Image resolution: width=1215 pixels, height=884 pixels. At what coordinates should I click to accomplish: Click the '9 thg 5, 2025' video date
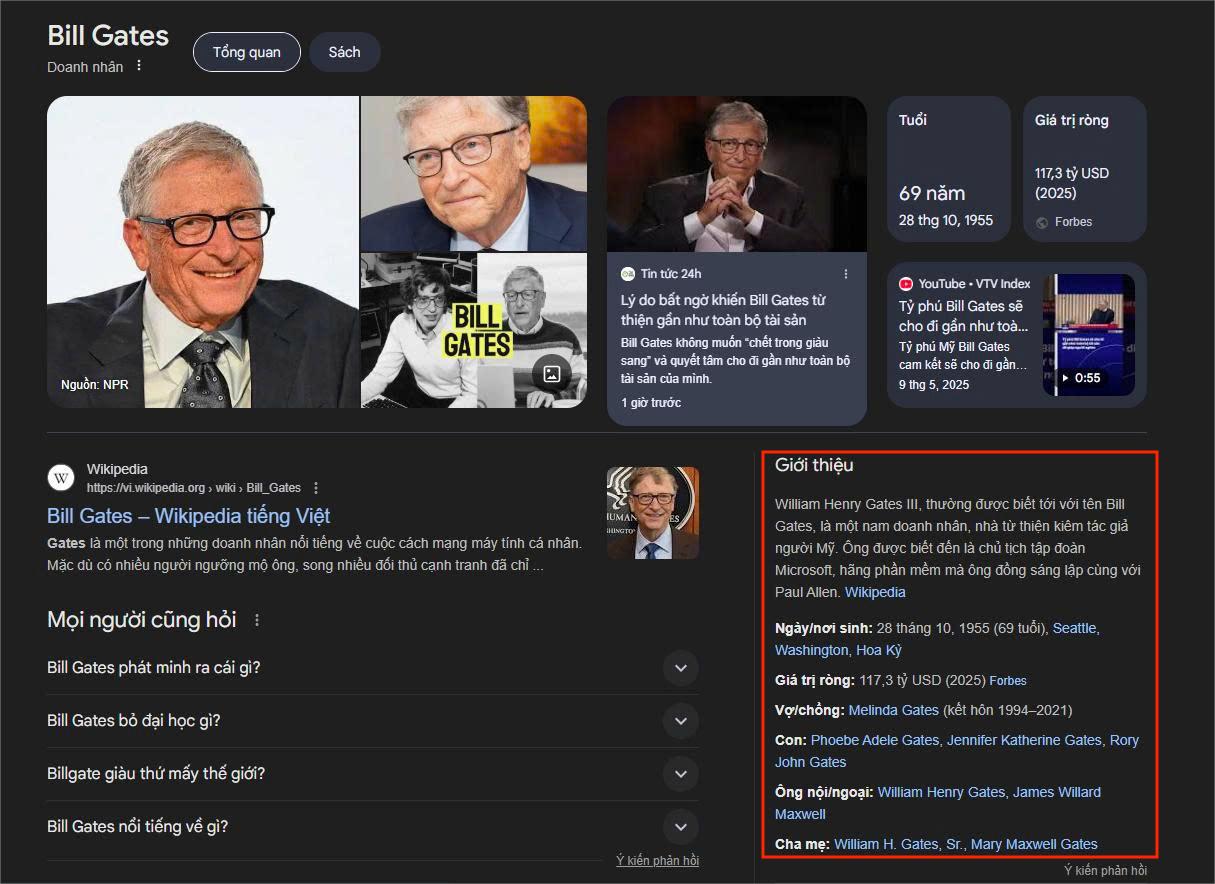click(934, 384)
